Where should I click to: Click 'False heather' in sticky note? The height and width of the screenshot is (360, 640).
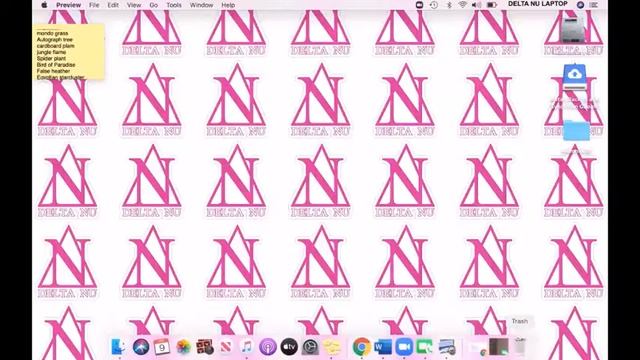(x=53, y=71)
